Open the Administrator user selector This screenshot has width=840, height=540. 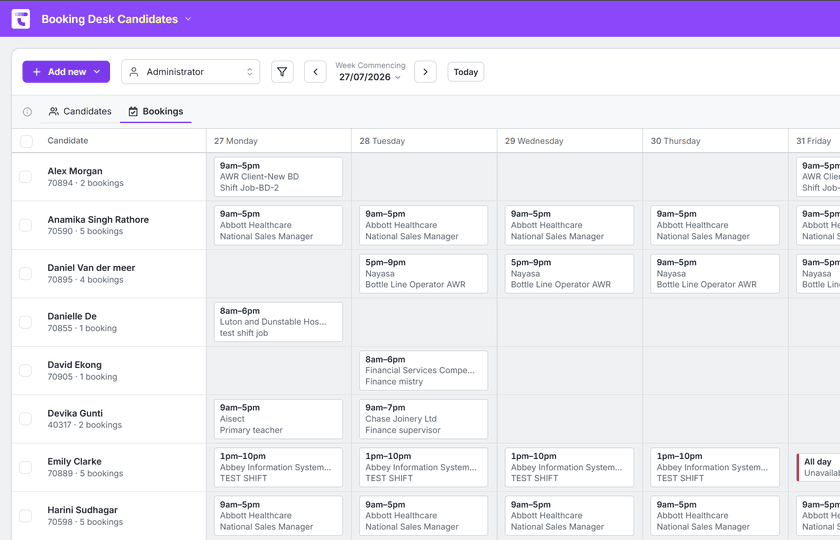pyautogui.click(x=191, y=72)
